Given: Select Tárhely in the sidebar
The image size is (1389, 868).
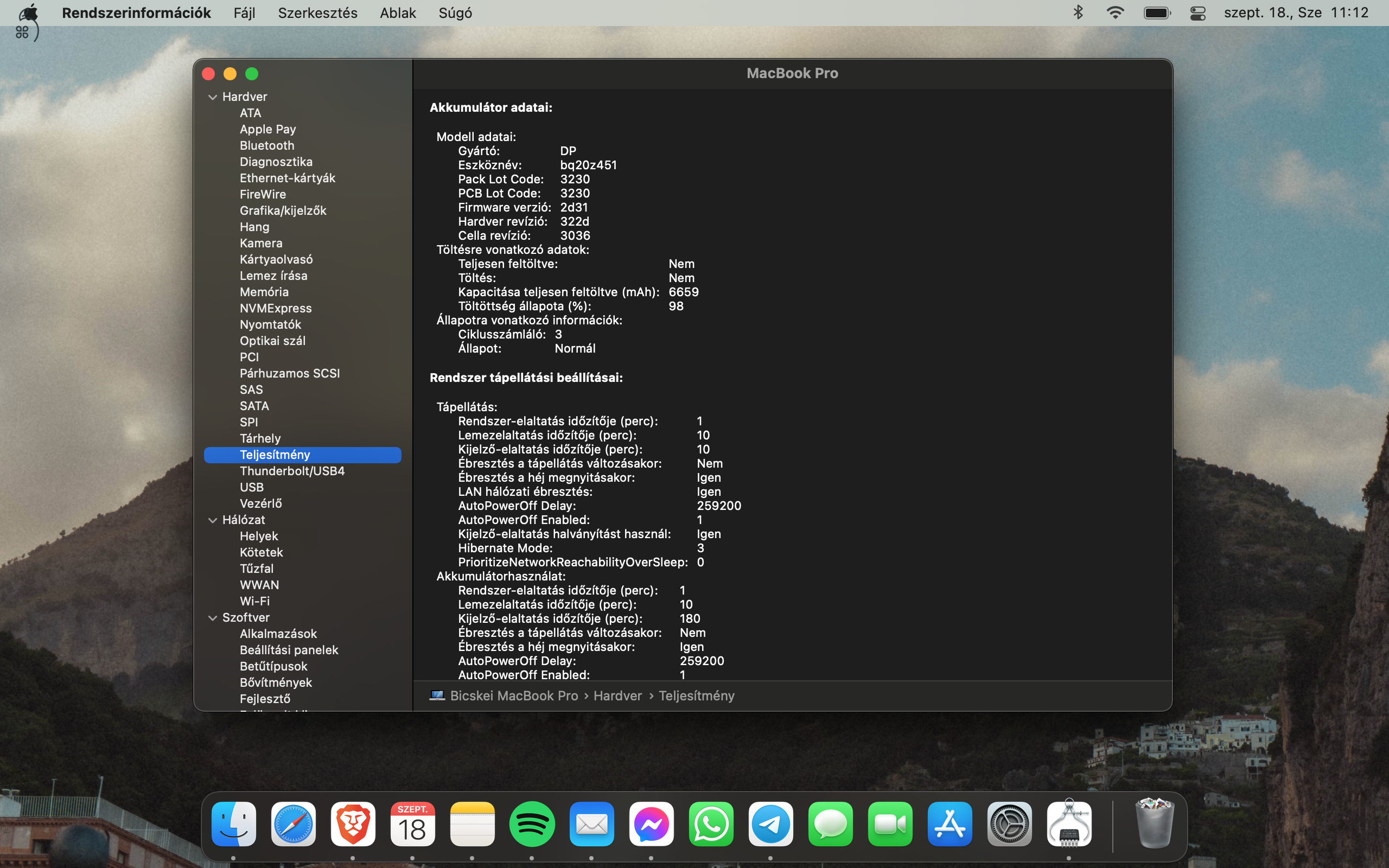Looking at the screenshot, I should coord(260,438).
